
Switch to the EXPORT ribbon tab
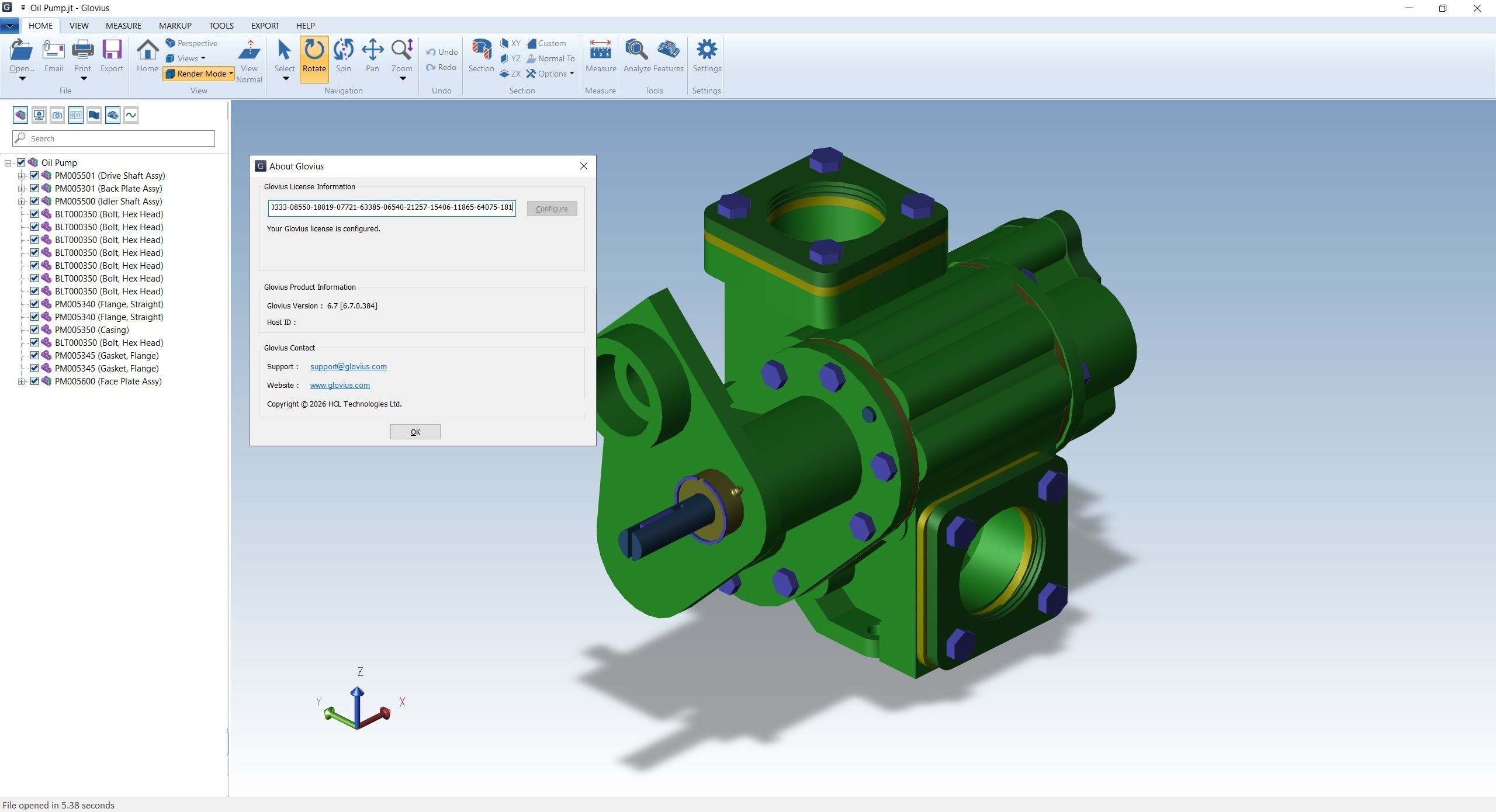(265, 26)
